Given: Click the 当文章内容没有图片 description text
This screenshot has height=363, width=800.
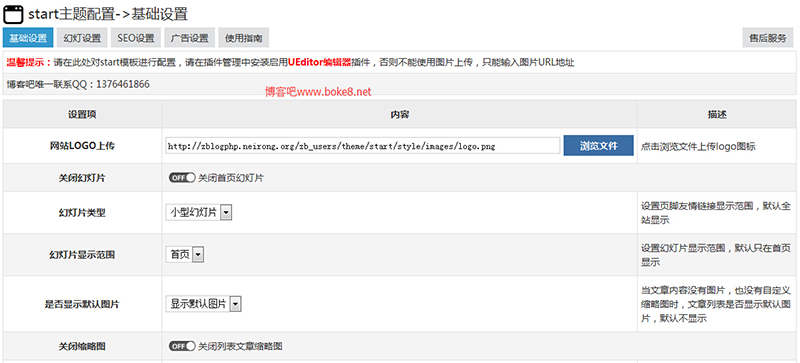Looking at the screenshot, I should pyautogui.click(x=716, y=304).
